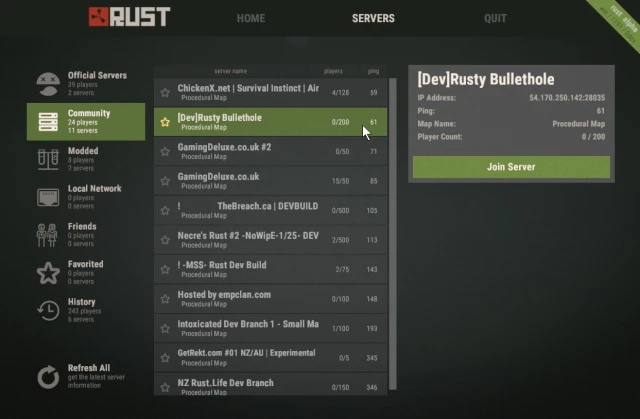
Task: Click the Join Server button
Action: (511, 166)
